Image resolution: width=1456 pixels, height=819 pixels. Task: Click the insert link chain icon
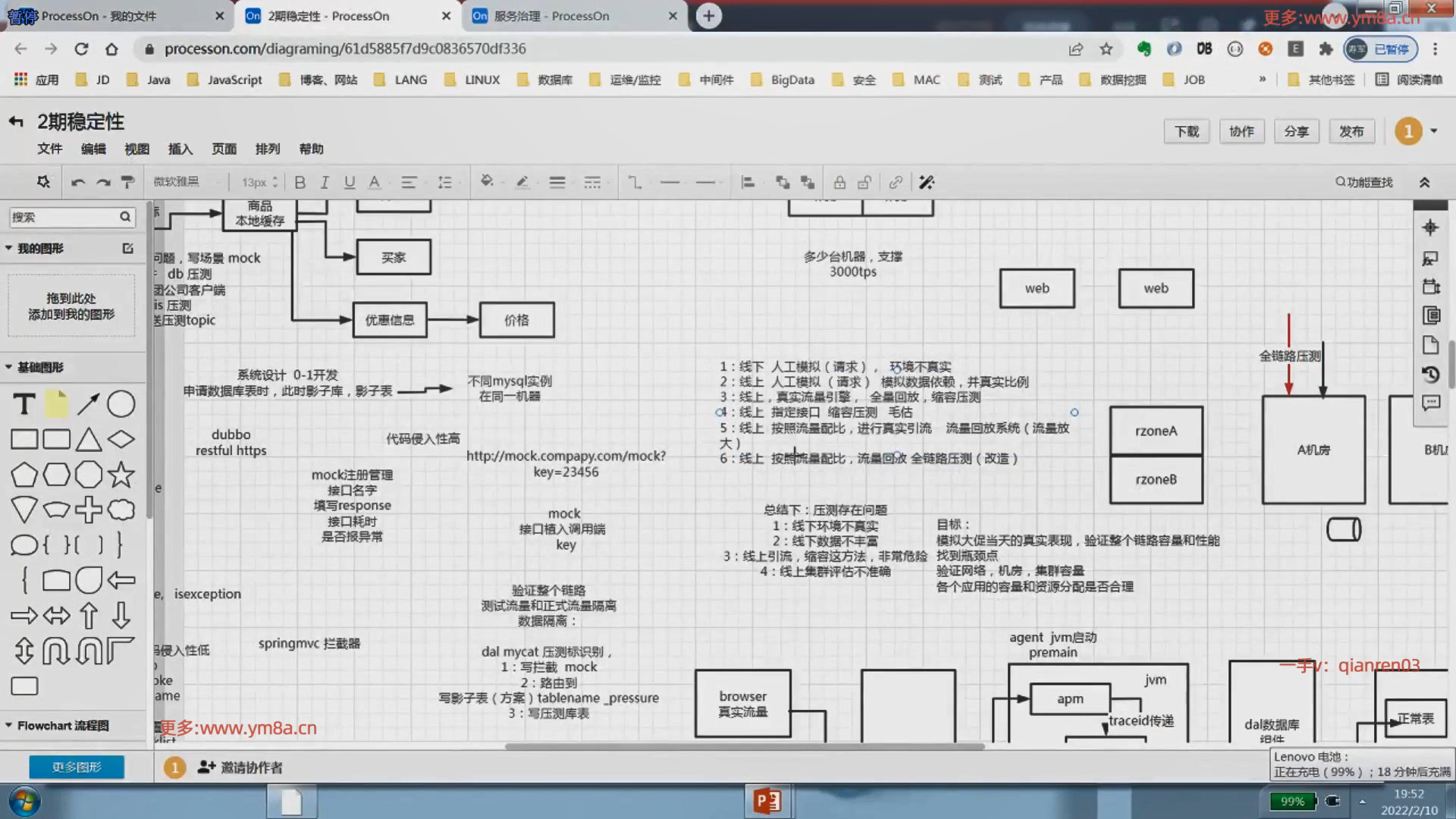click(896, 182)
